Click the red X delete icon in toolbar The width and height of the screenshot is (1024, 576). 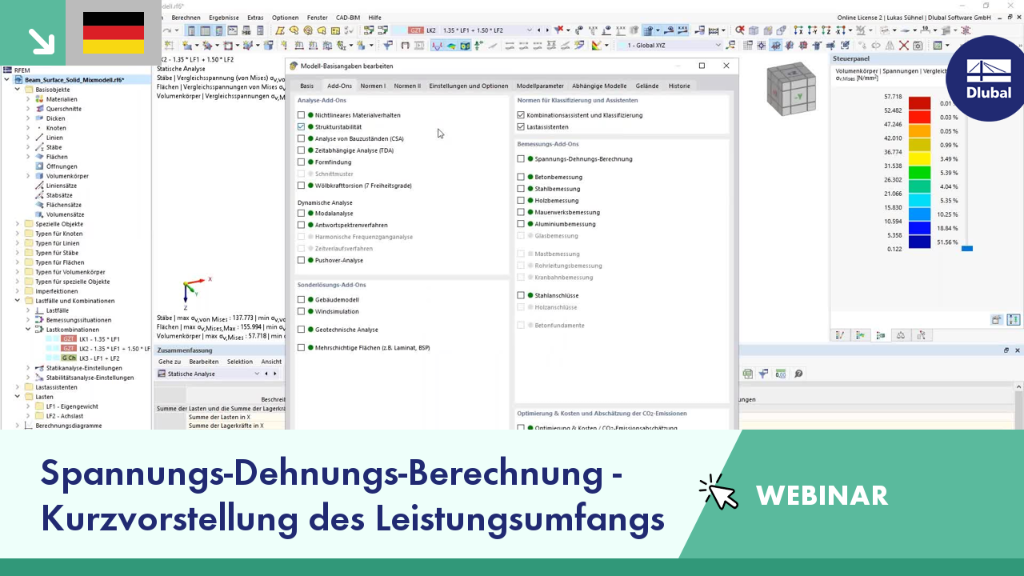(x=904, y=45)
